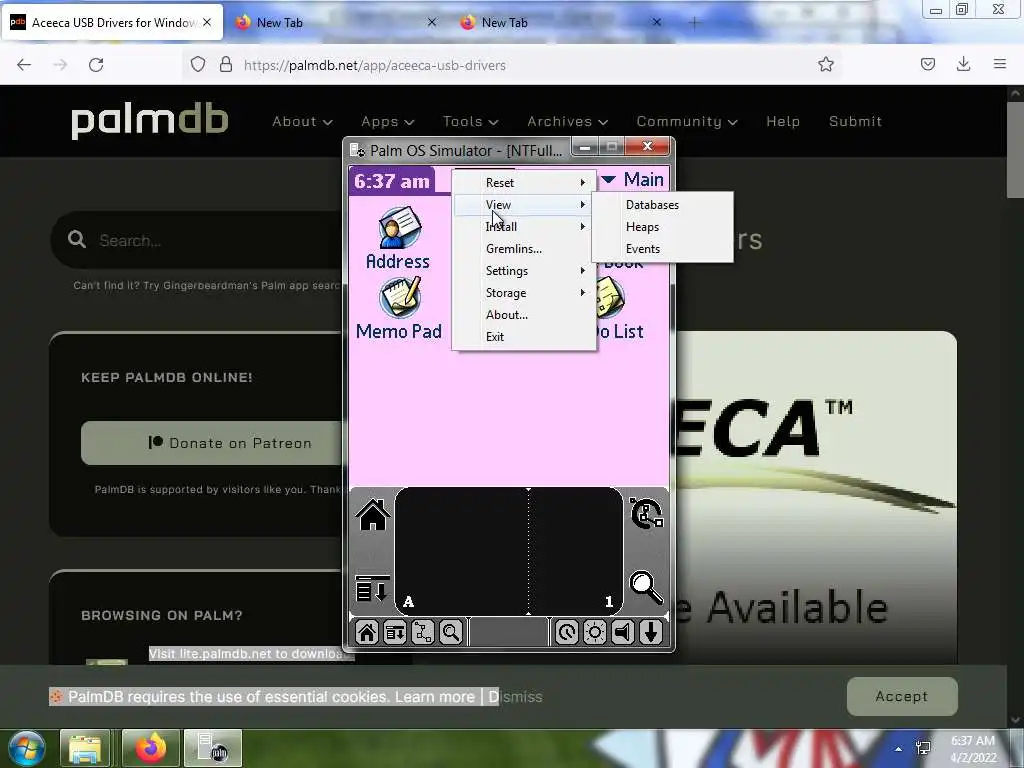1024x768 pixels.
Task: Accept the cookie notice
Action: (x=902, y=696)
